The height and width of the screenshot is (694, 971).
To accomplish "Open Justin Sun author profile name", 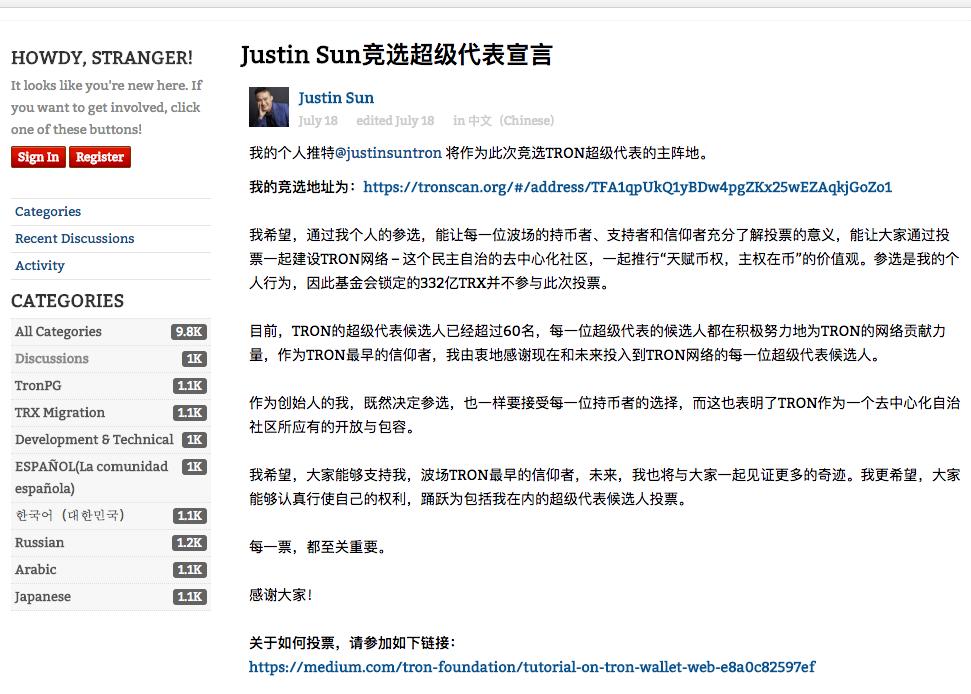I will point(336,98).
